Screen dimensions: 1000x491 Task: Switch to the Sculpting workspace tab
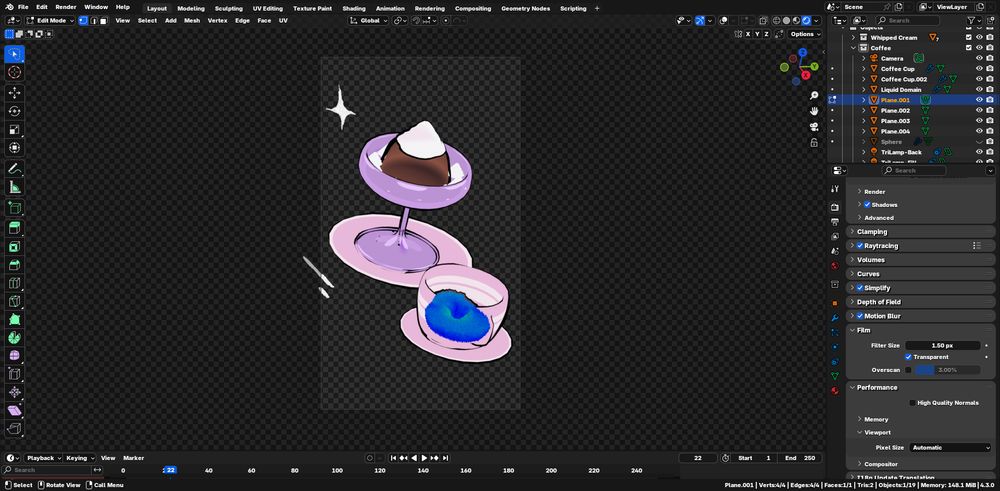point(228,8)
